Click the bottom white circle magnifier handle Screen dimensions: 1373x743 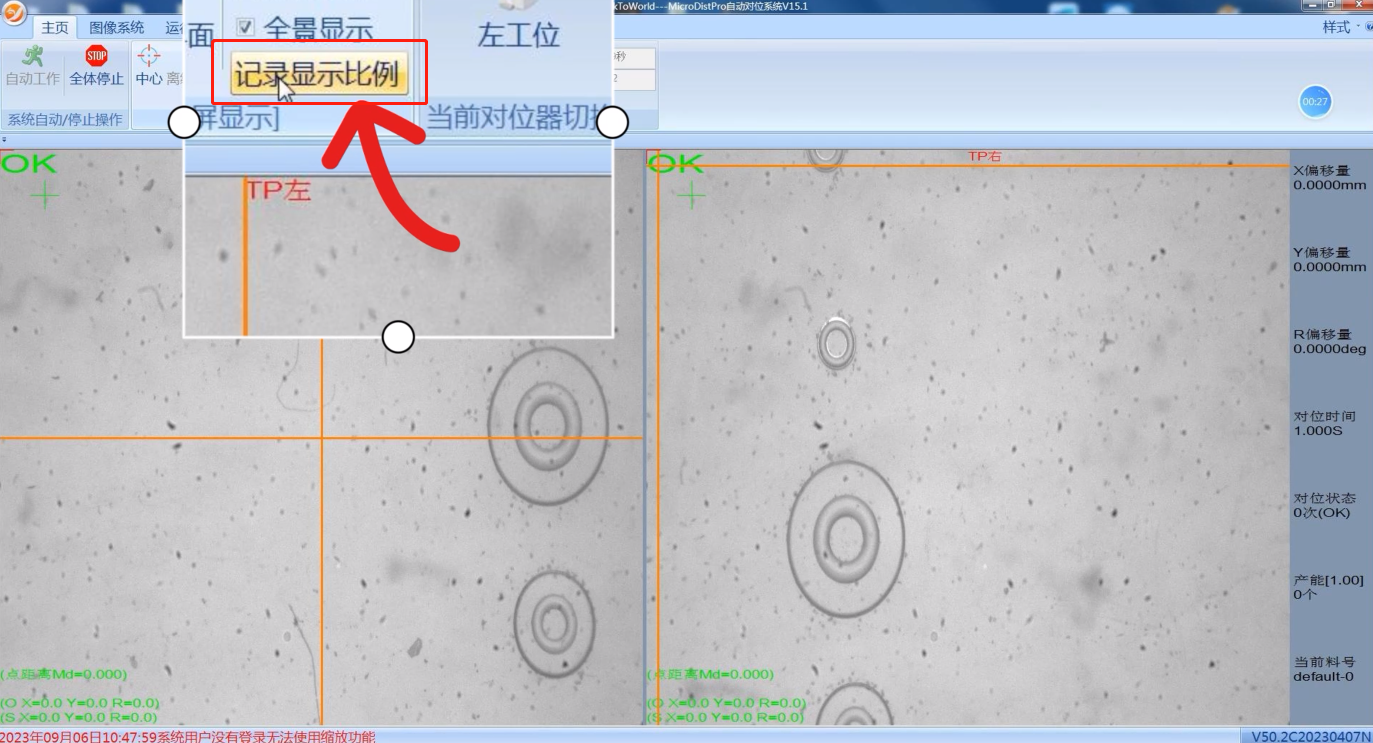398,337
